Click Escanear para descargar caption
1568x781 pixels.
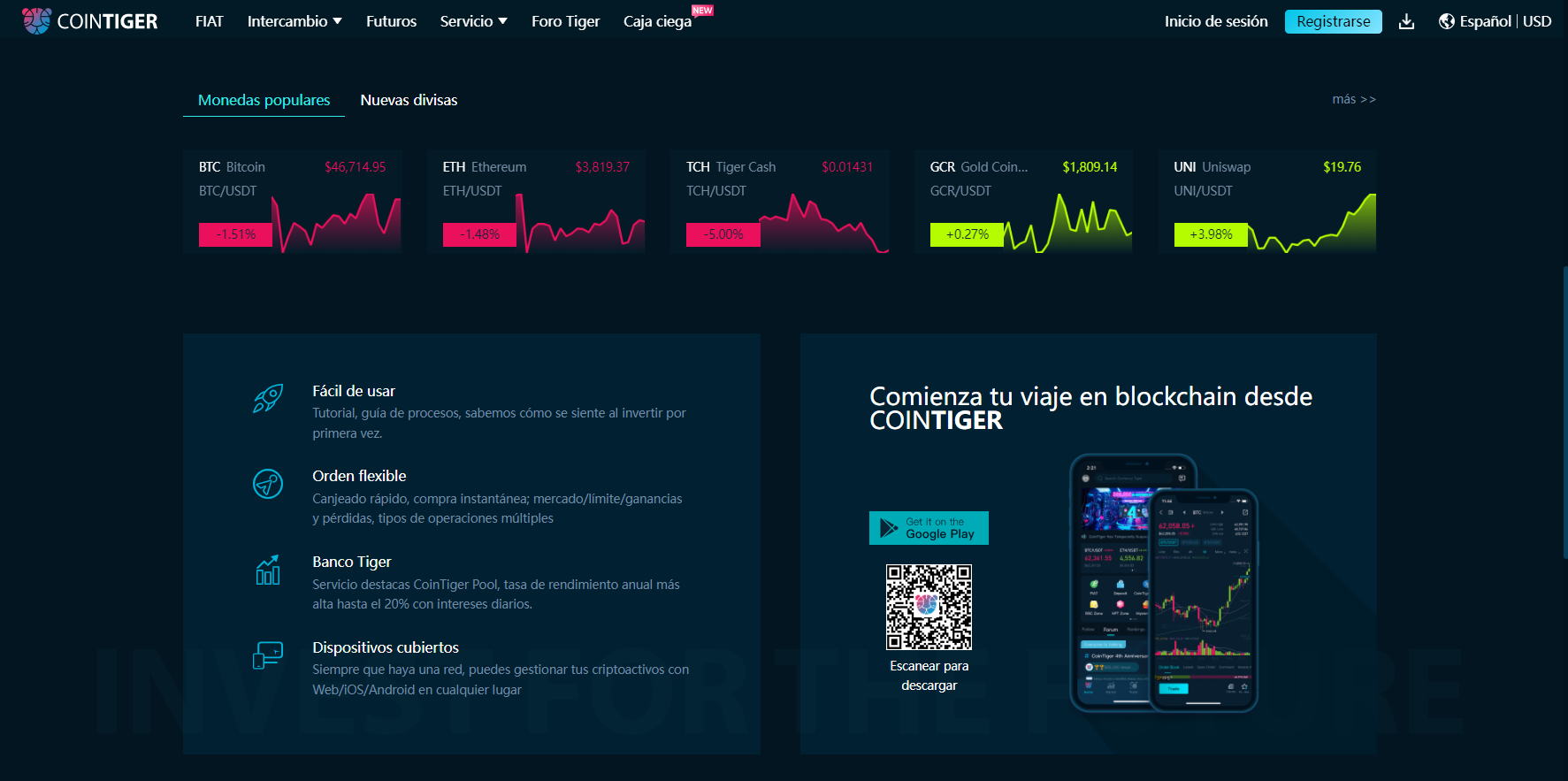click(x=929, y=676)
